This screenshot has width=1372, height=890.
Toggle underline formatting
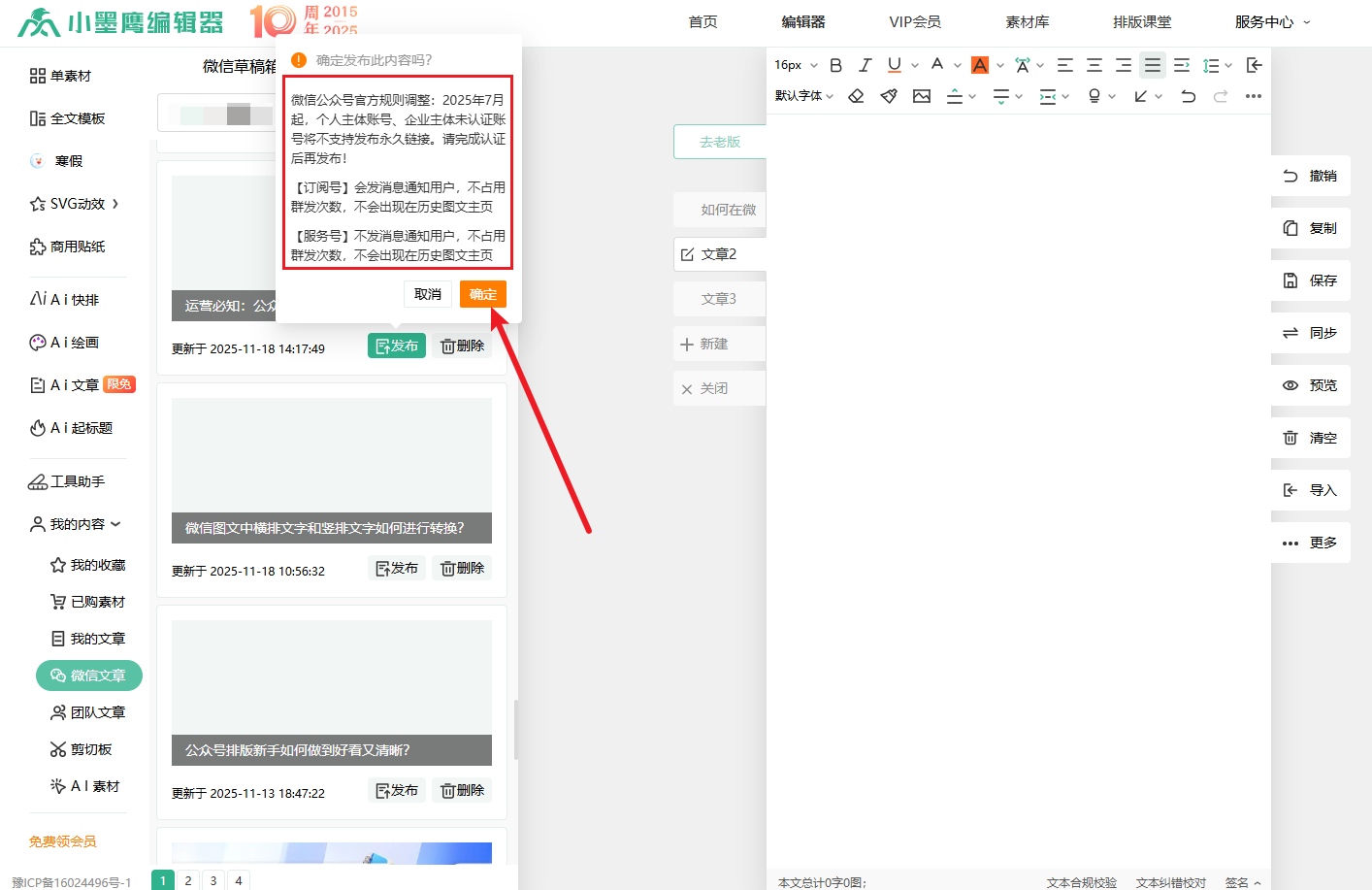coord(894,65)
